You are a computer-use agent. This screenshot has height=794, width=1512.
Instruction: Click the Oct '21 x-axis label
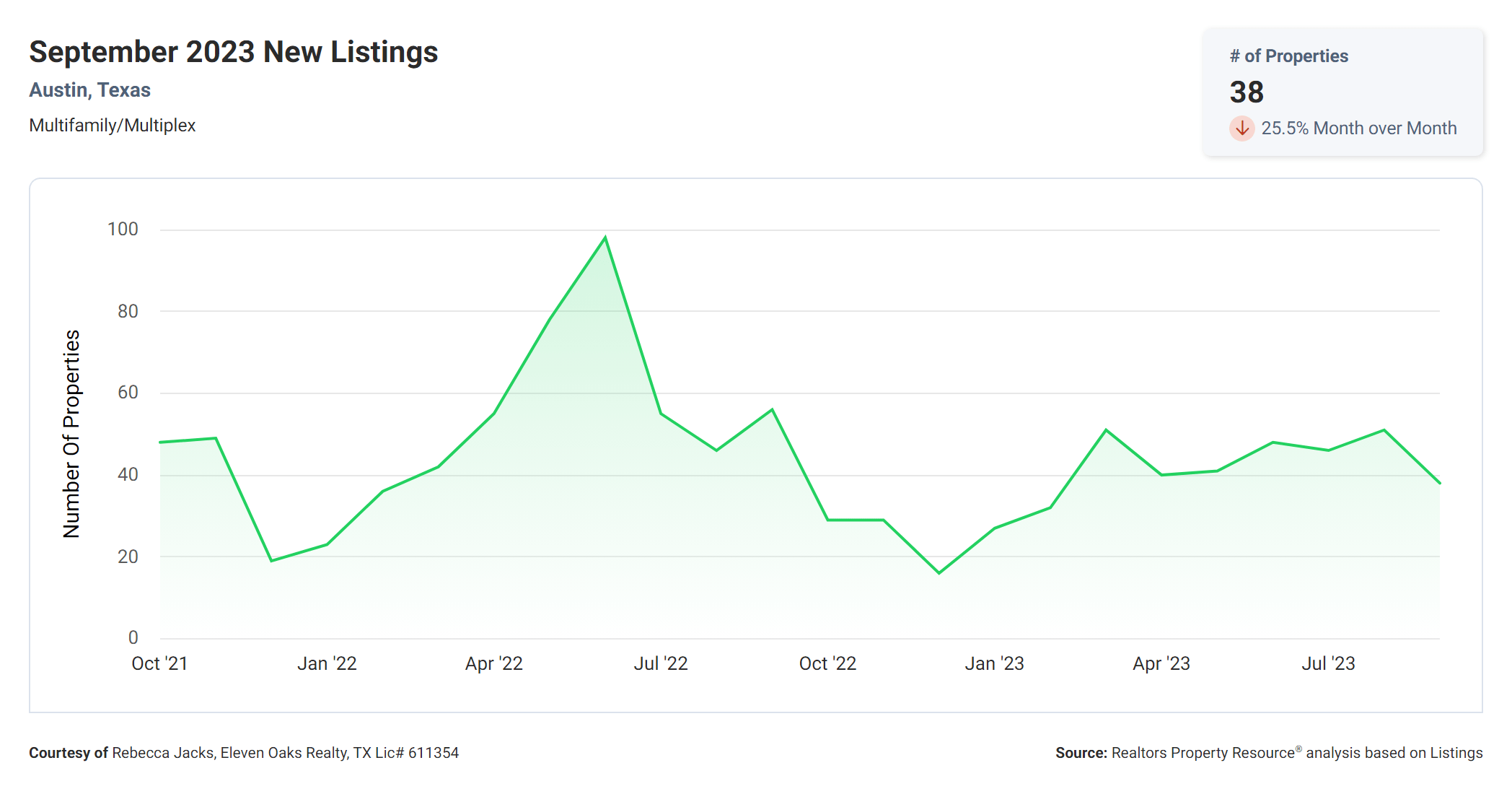pos(159,663)
